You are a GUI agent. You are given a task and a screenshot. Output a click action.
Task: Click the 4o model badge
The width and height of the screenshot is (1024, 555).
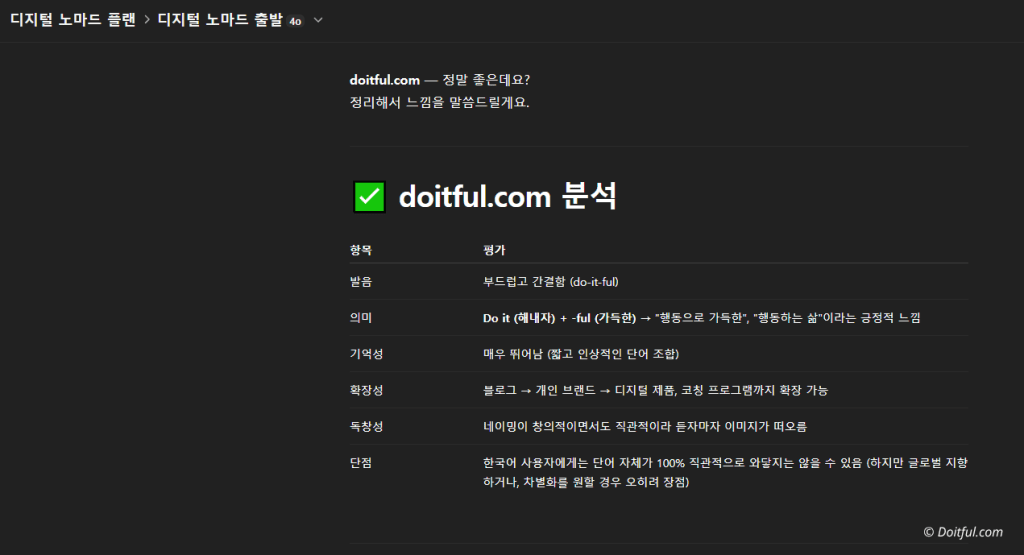tap(295, 22)
